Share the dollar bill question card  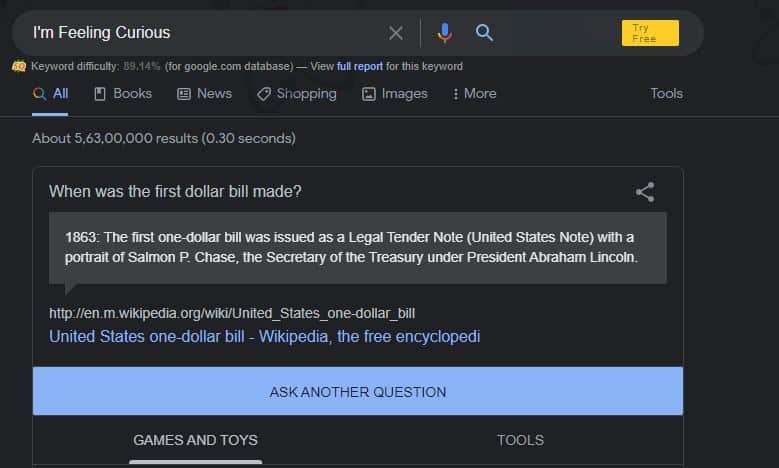pyautogui.click(x=645, y=192)
